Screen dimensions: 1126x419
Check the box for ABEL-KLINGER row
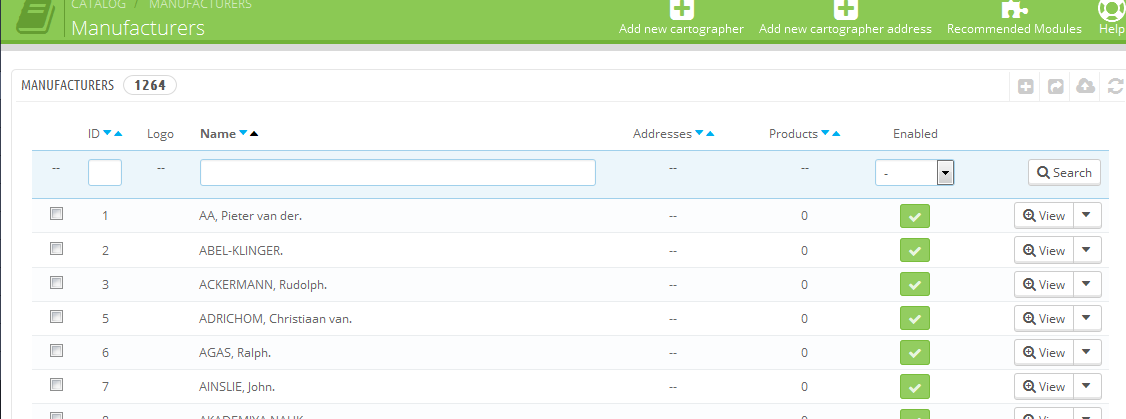point(57,249)
